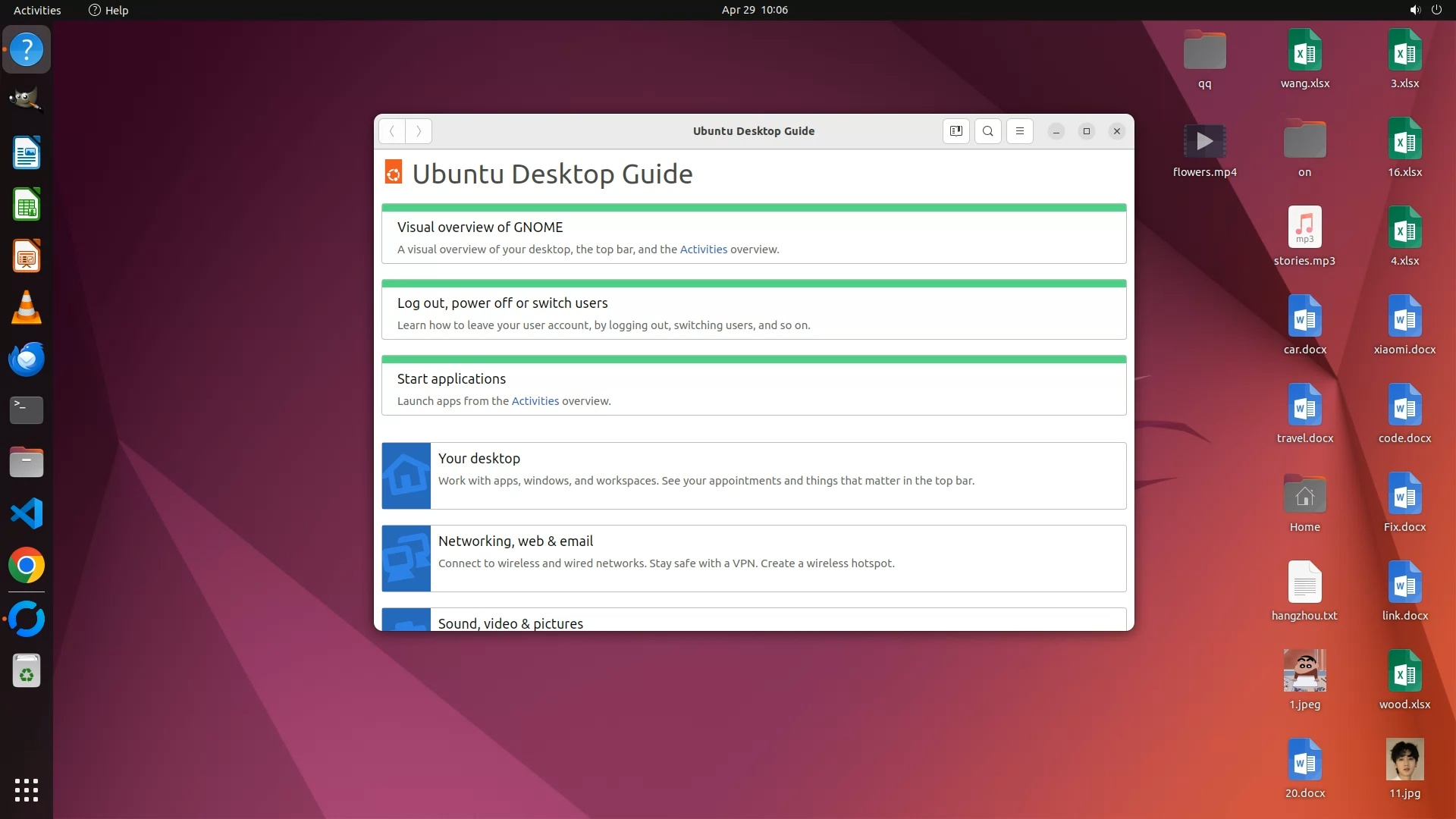The image size is (1456, 819).
Task: Open the Log out, power off topic
Action: 502,303
